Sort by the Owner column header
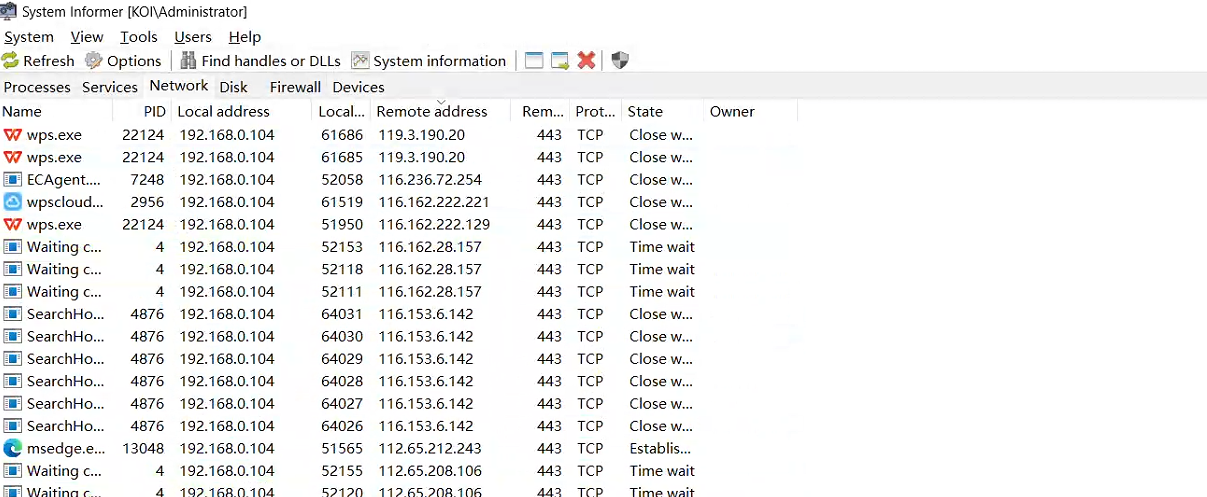Viewport: 1207px width, 497px height. tap(751, 111)
